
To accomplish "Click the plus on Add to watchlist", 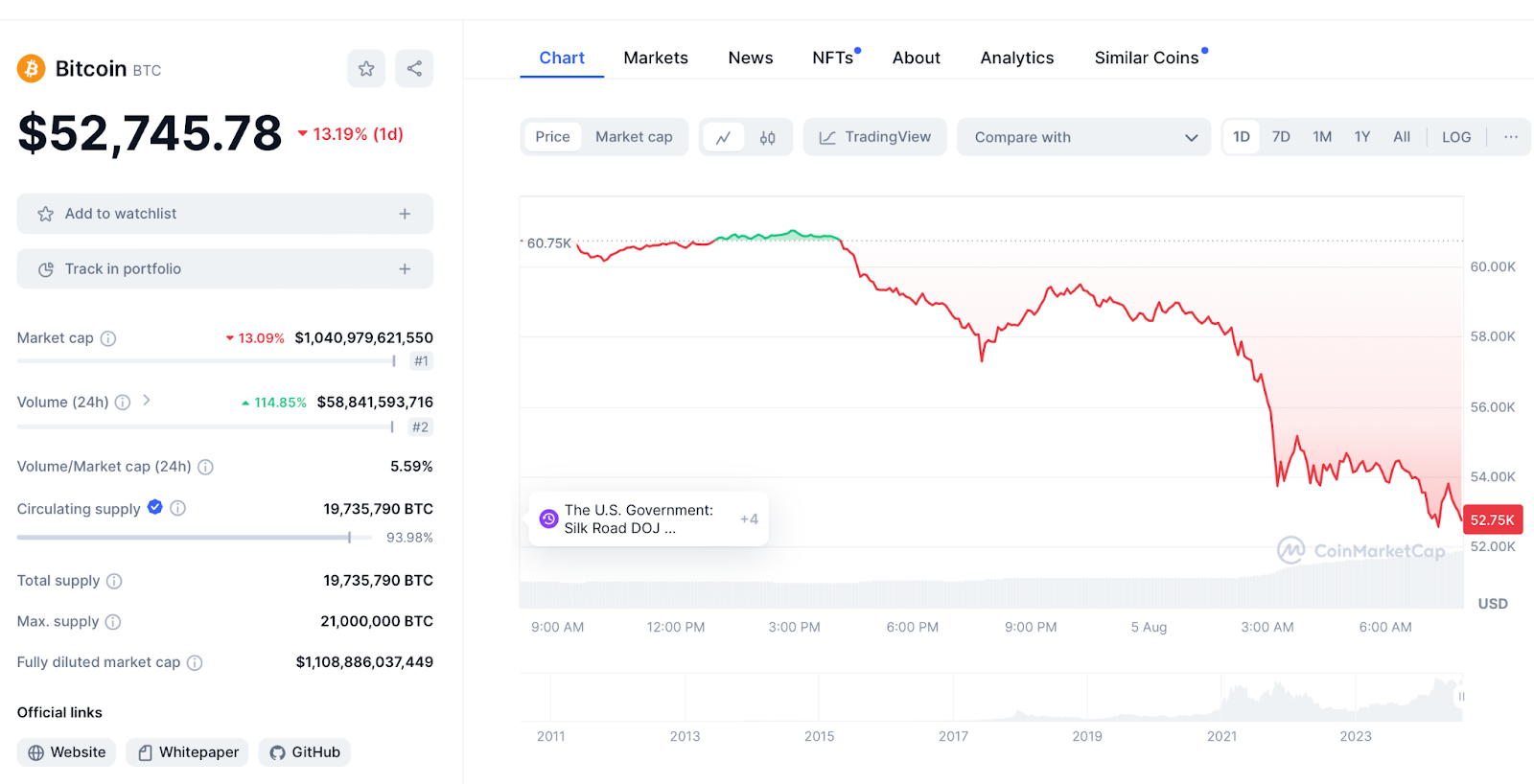I will click(405, 214).
